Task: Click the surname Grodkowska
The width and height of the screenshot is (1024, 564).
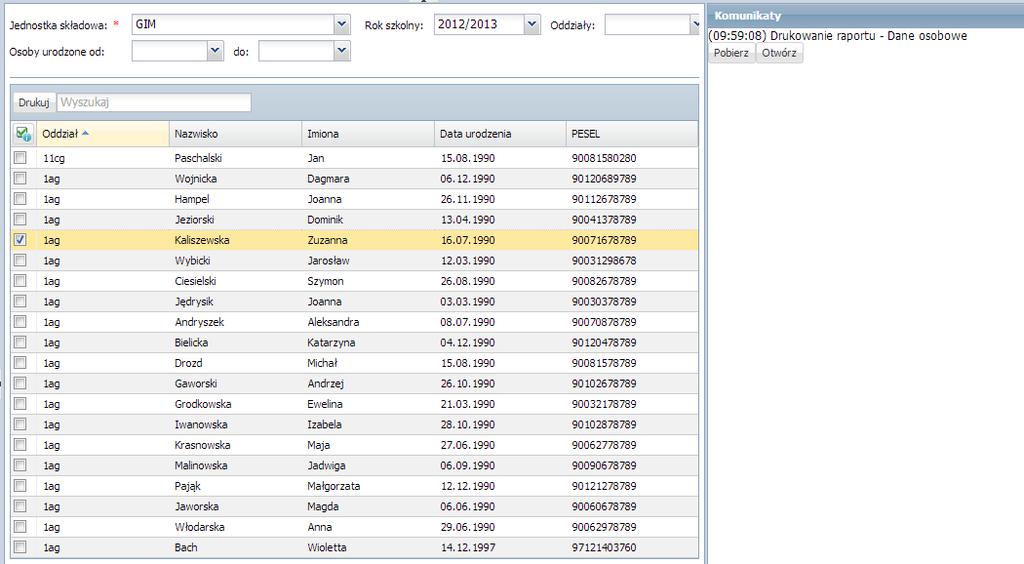Action: click(202, 403)
